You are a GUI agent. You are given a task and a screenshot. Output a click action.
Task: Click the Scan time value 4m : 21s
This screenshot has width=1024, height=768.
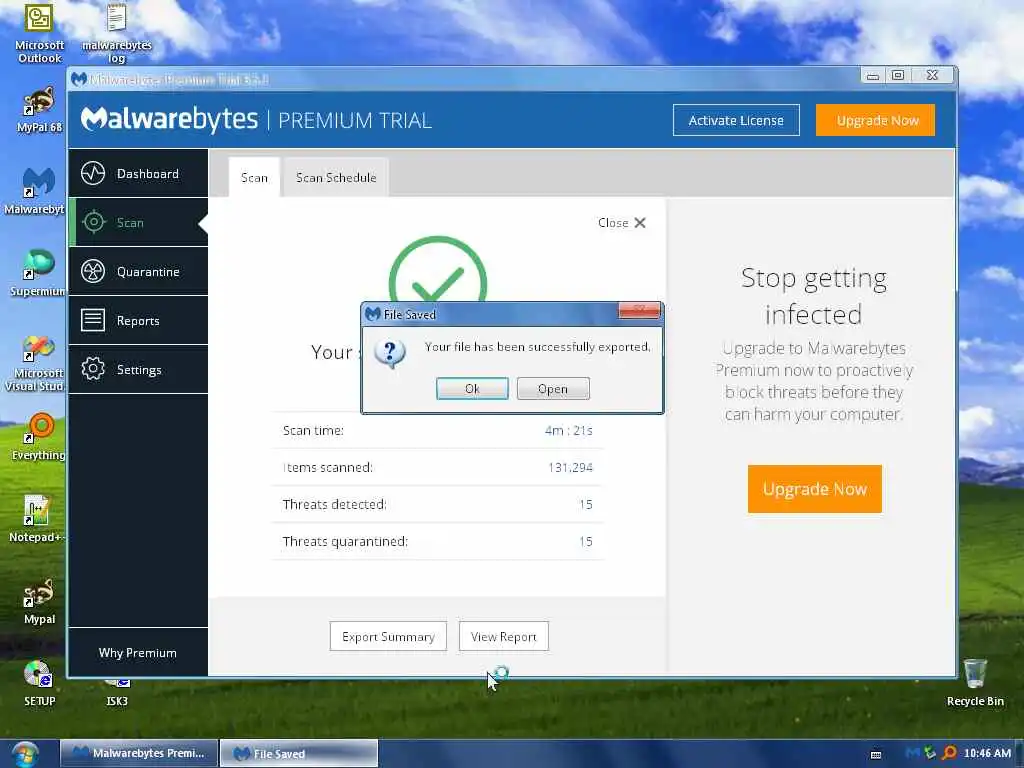click(x=568, y=430)
